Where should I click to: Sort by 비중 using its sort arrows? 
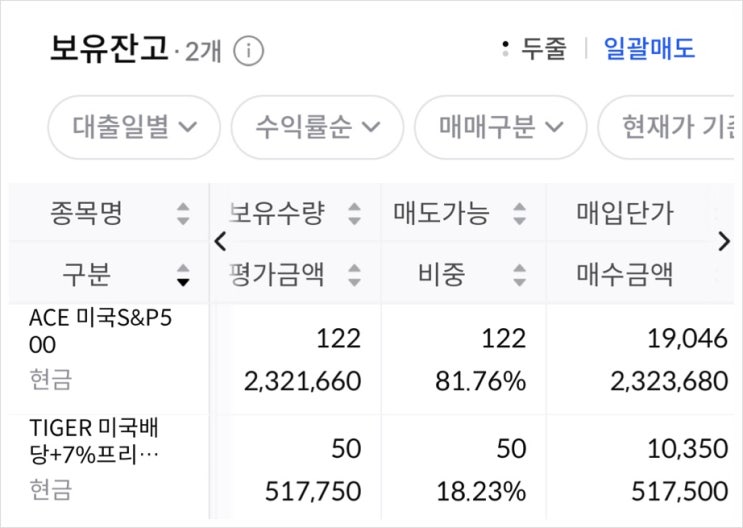[x=520, y=275]
